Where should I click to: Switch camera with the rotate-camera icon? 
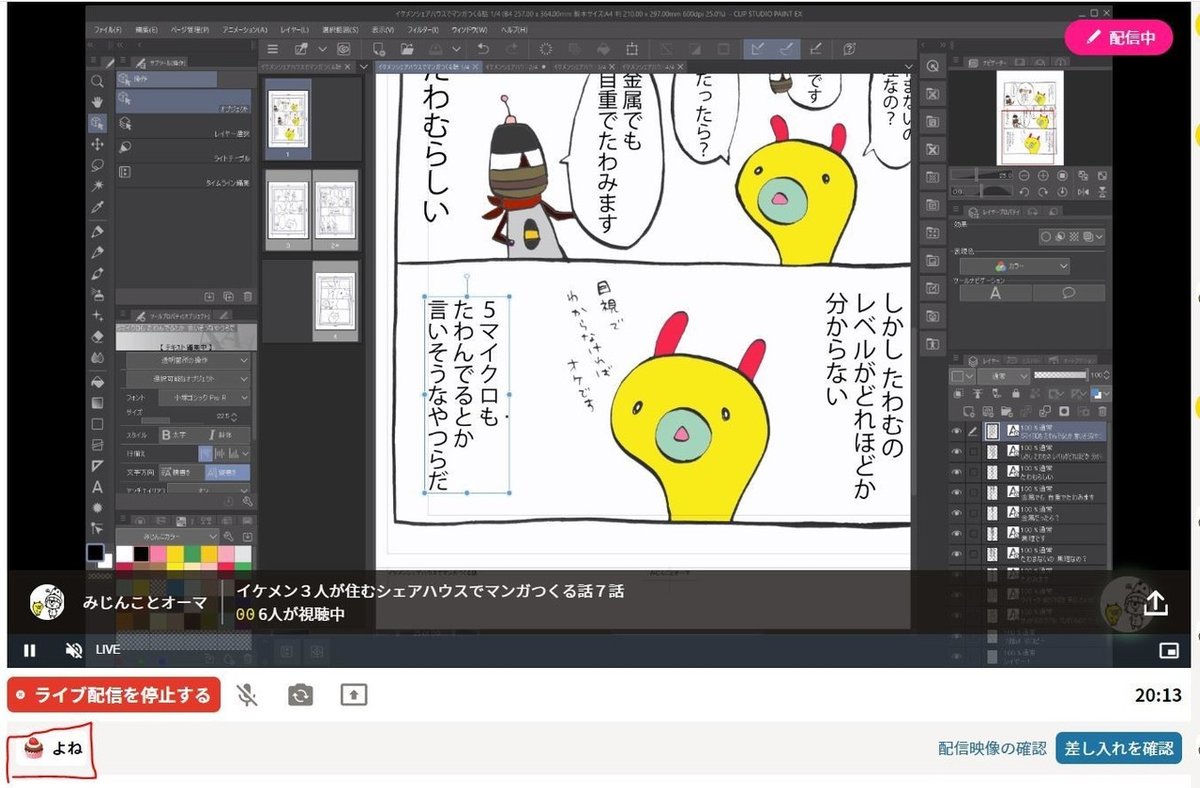click(x=300, y=695)
